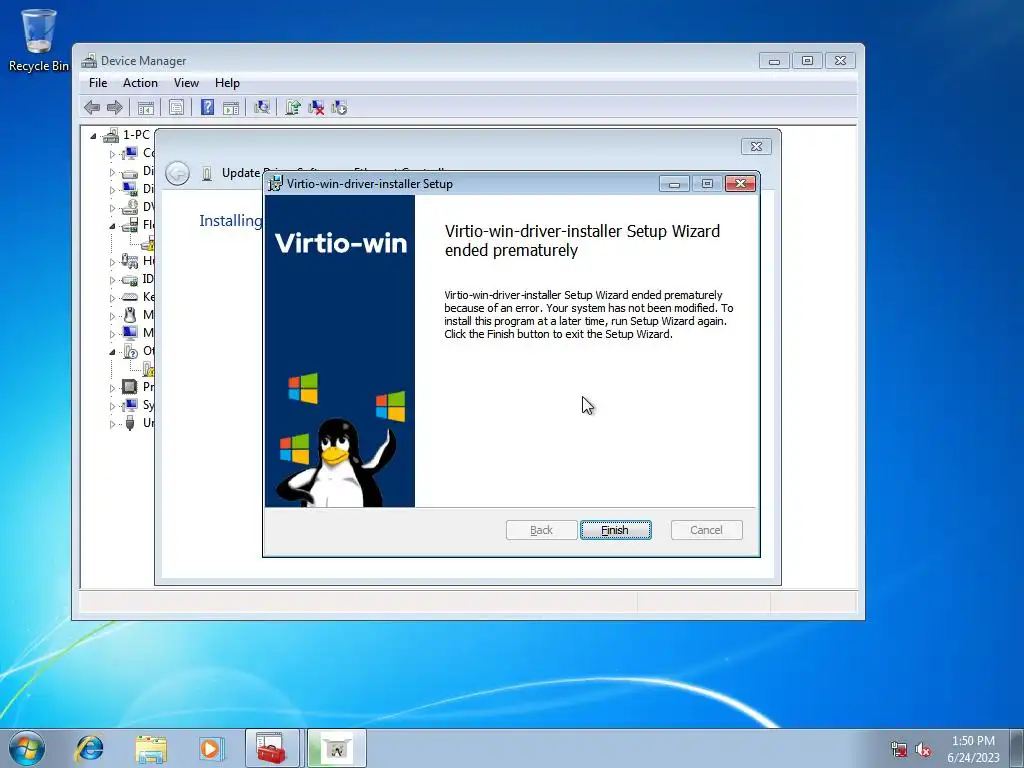The width and height of the screenshot is (1024, 768).
Task: Click '1-PC' root label in device tree
Action: (136, 135)
